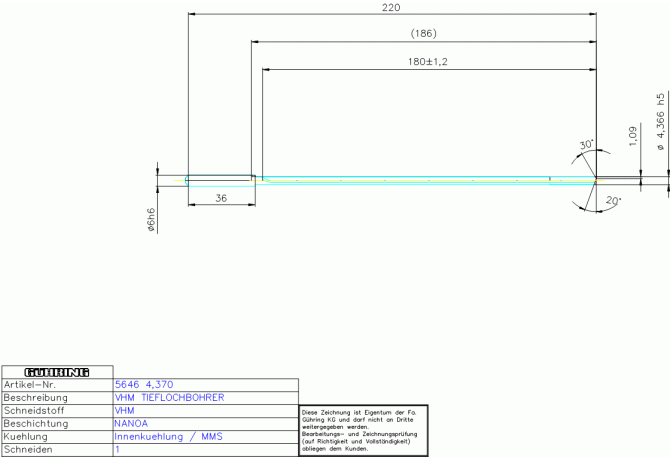Select the Beschichtung row label

click(x=35, y=424)
